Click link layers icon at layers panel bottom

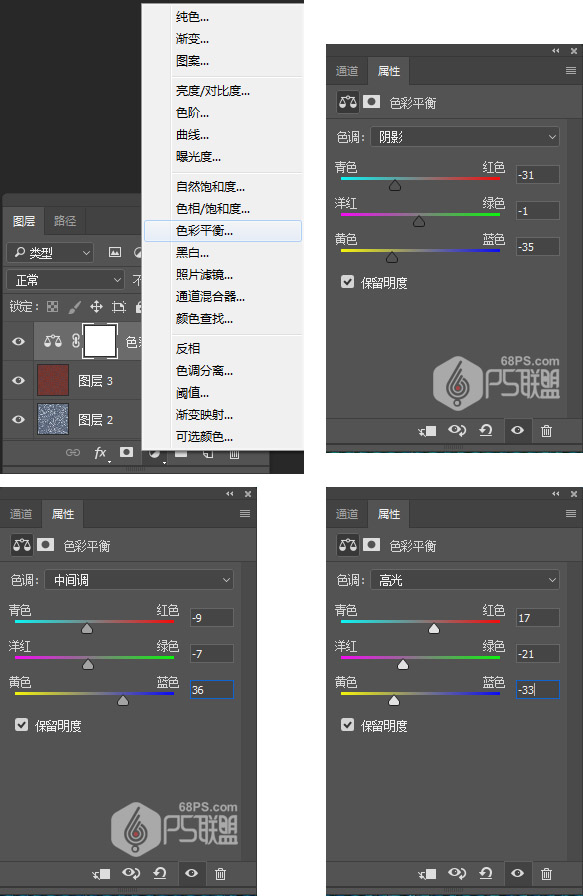coord(73,453)
